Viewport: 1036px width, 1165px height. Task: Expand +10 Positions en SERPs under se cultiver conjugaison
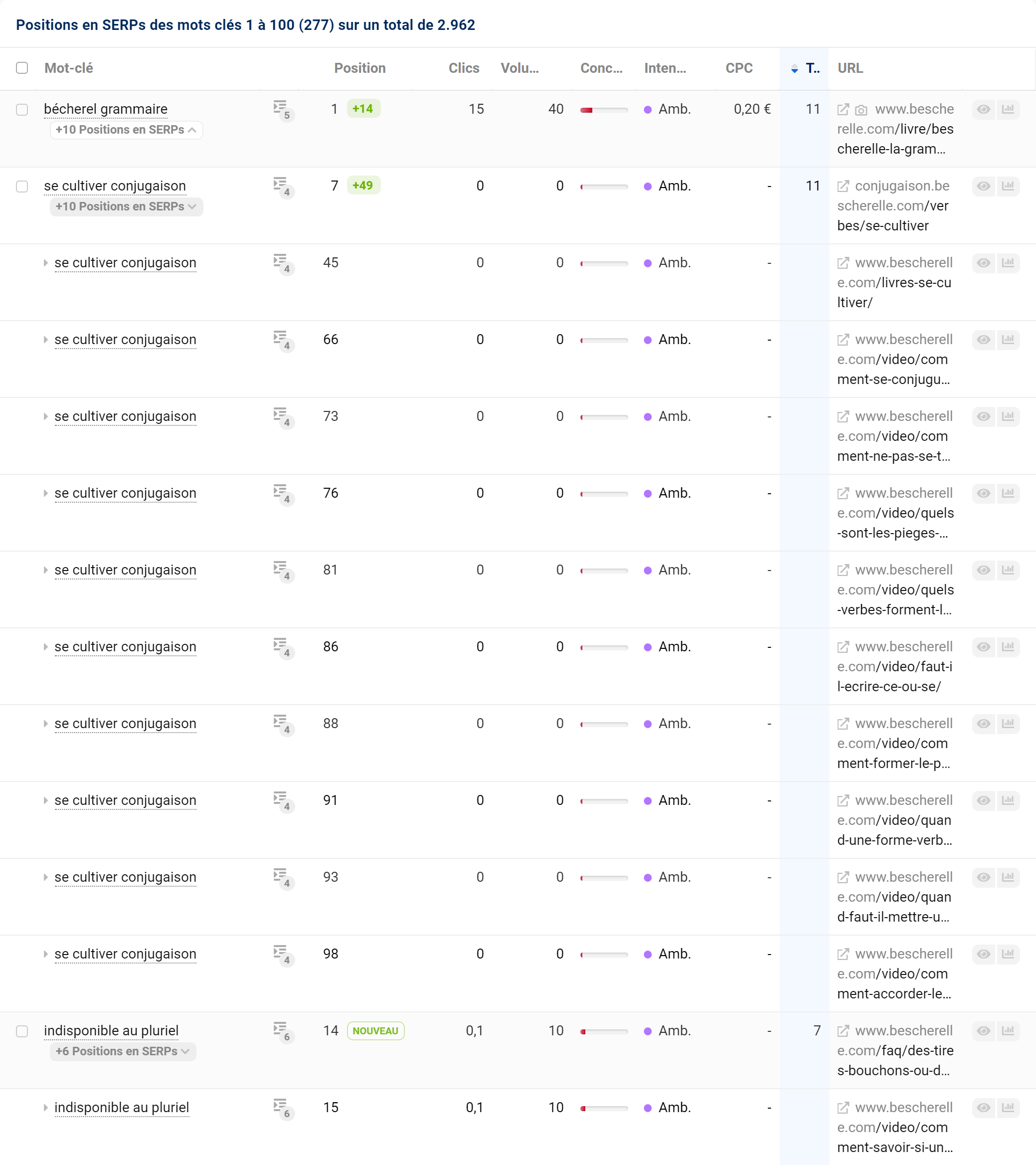tap(127, 207)
